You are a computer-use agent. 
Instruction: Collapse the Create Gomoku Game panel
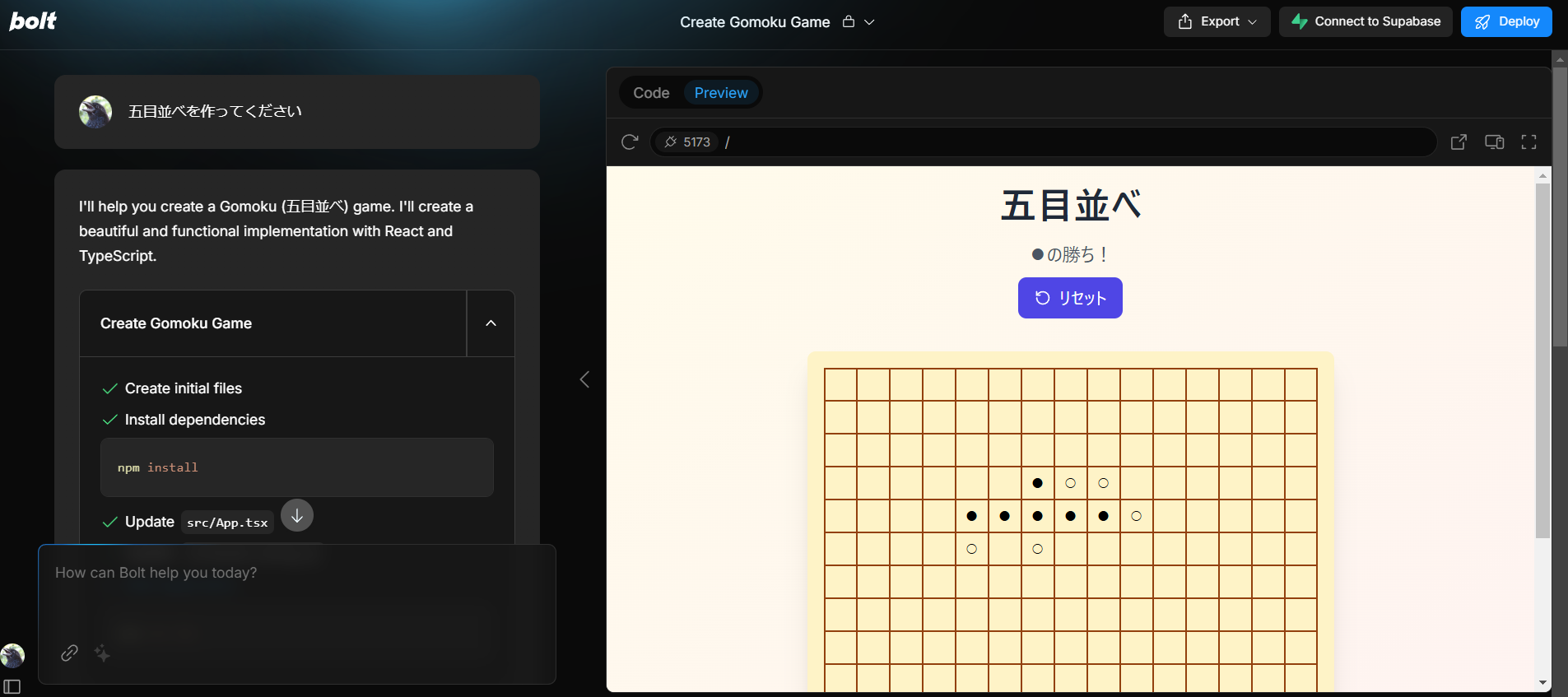click(491, 323)
